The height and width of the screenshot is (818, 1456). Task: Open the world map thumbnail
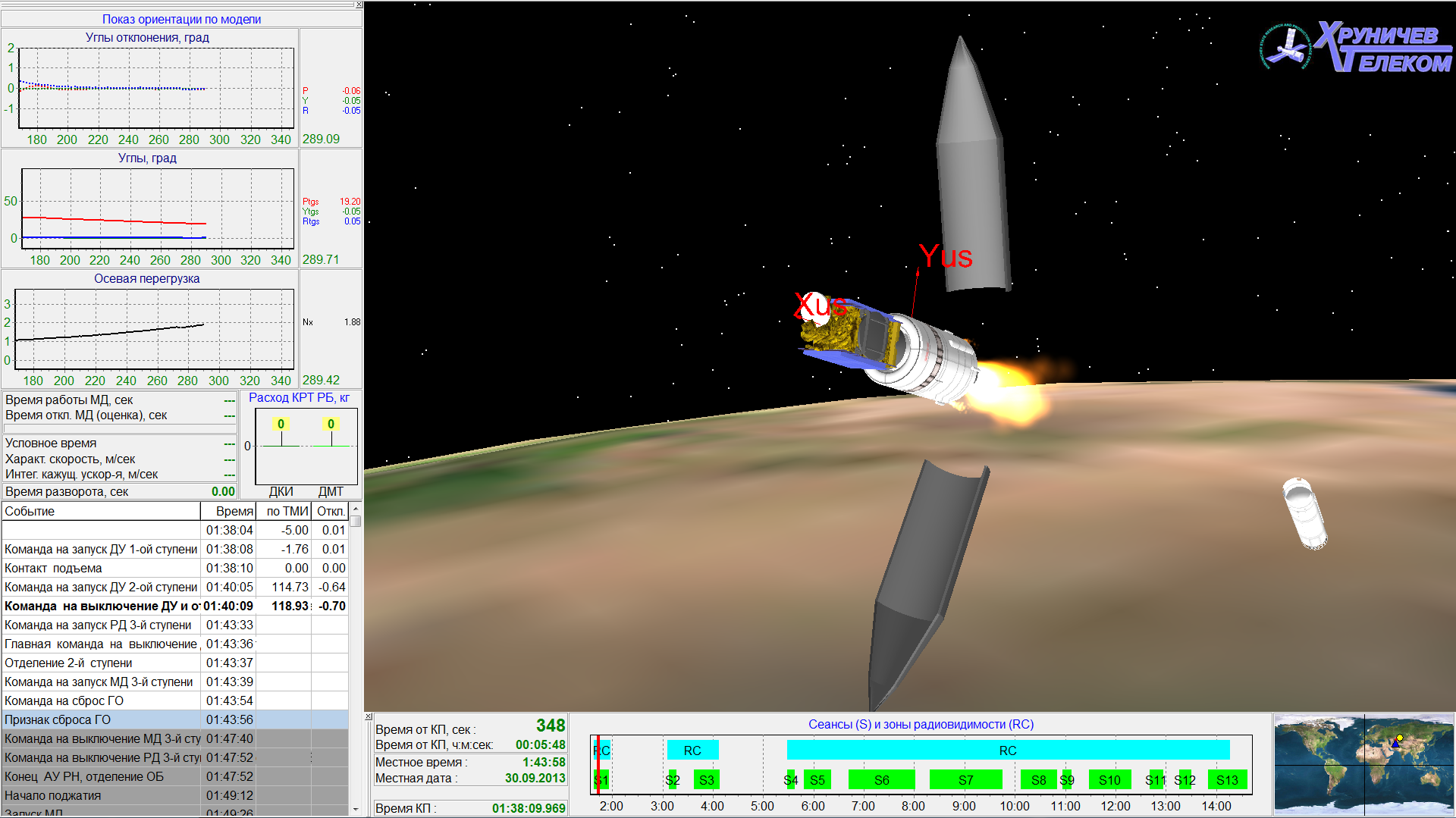[1363, 764]
